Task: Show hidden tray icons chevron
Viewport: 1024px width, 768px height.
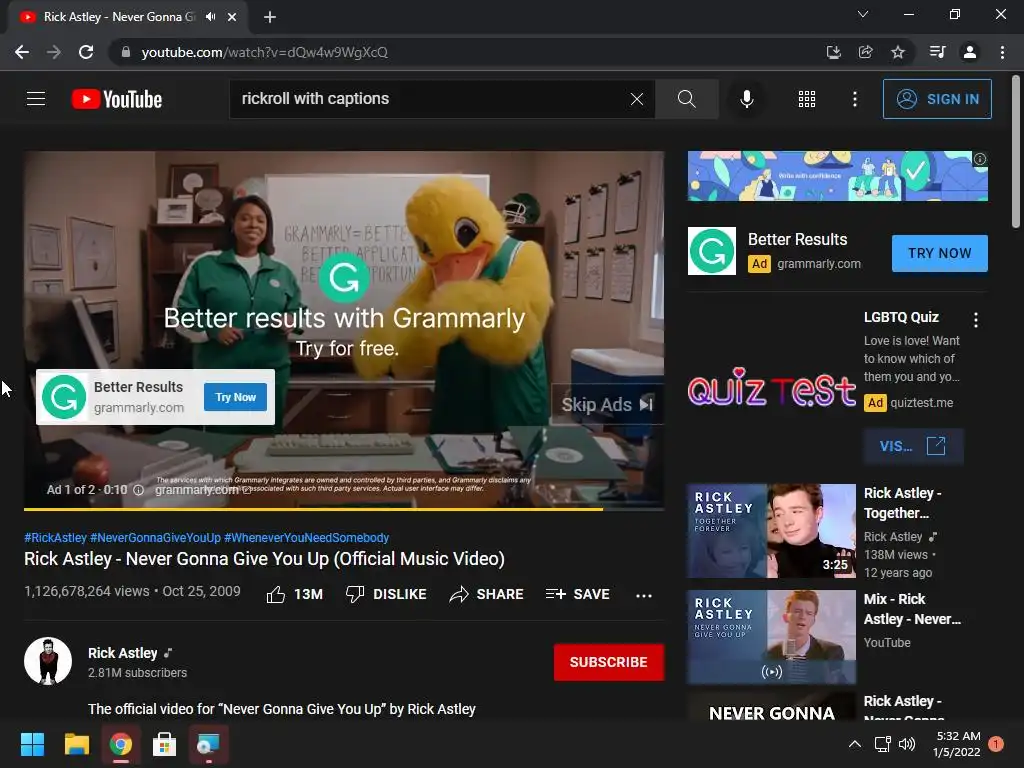Action: click(854, 744)
